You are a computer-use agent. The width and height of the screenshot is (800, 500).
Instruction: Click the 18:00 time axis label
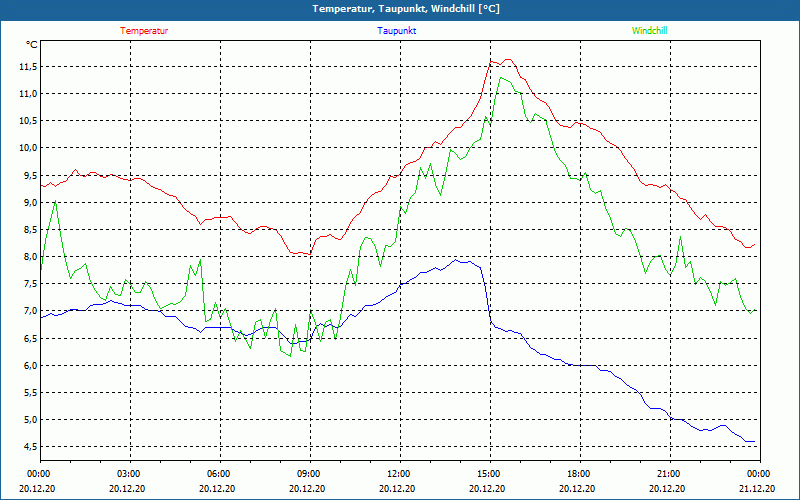pyautogui.click(x=578, y=474)
